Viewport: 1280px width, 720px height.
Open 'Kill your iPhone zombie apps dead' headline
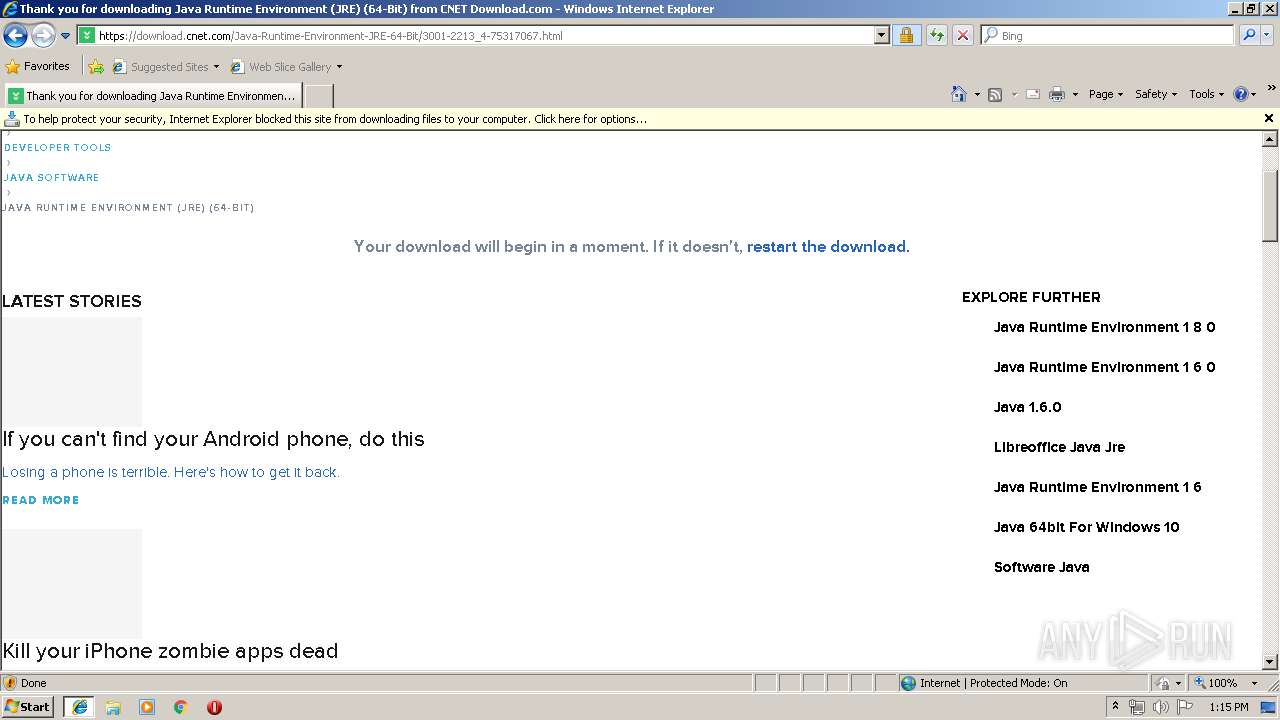click(x=170, y=651)
